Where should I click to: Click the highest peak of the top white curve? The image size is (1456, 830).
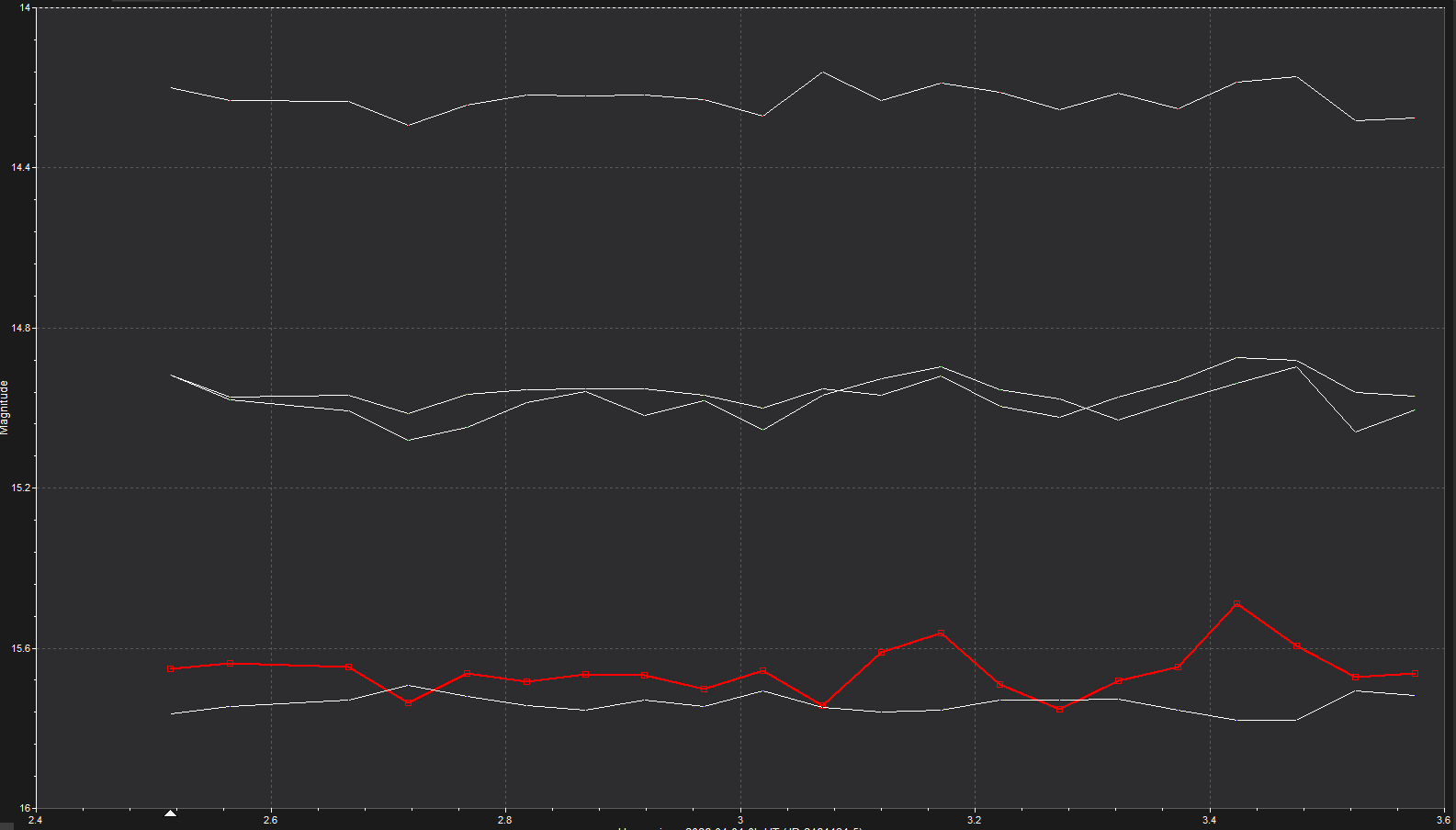tap(822, 72)
